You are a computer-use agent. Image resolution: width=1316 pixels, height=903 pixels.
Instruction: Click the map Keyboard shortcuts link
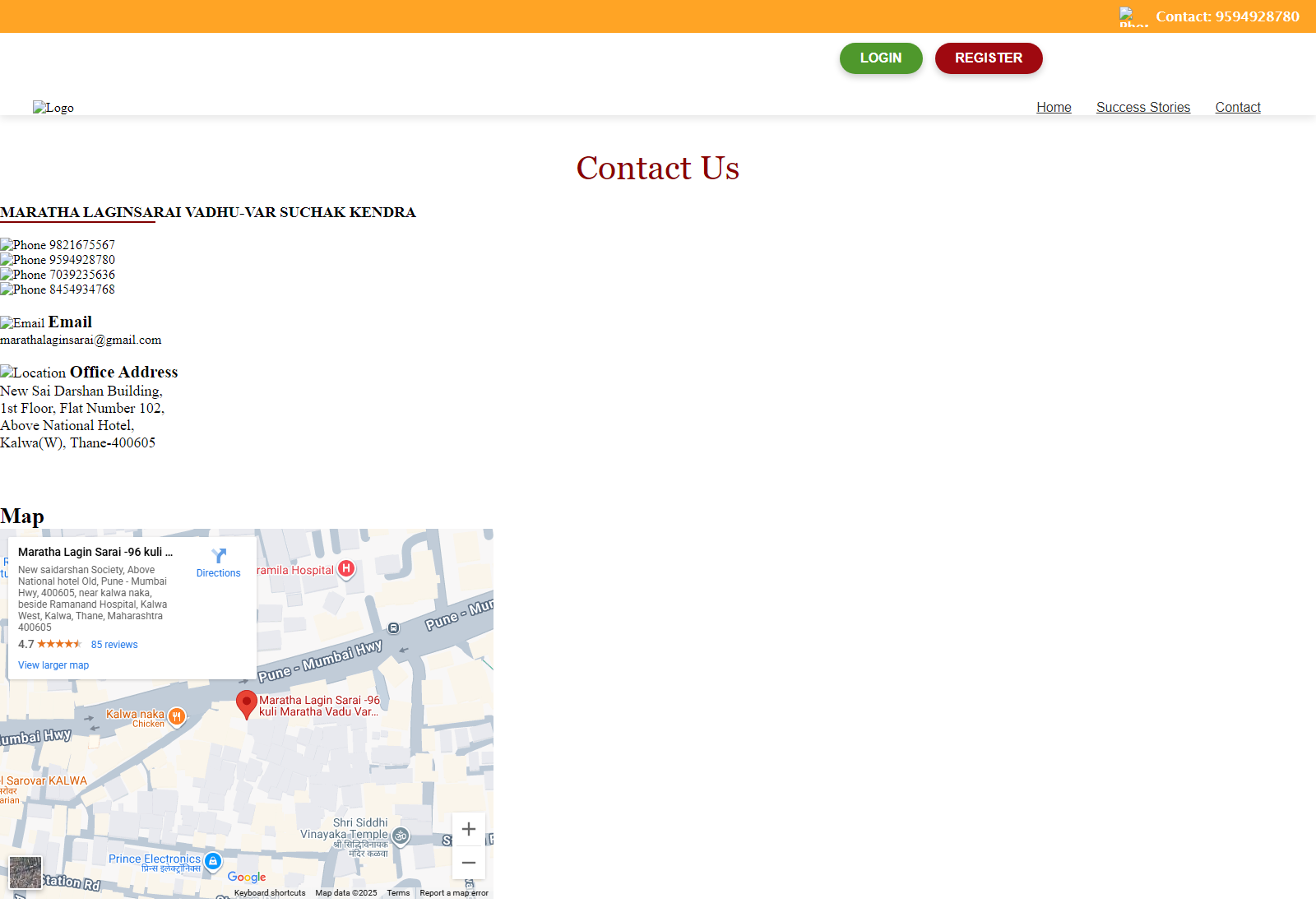tap(269, 893)
